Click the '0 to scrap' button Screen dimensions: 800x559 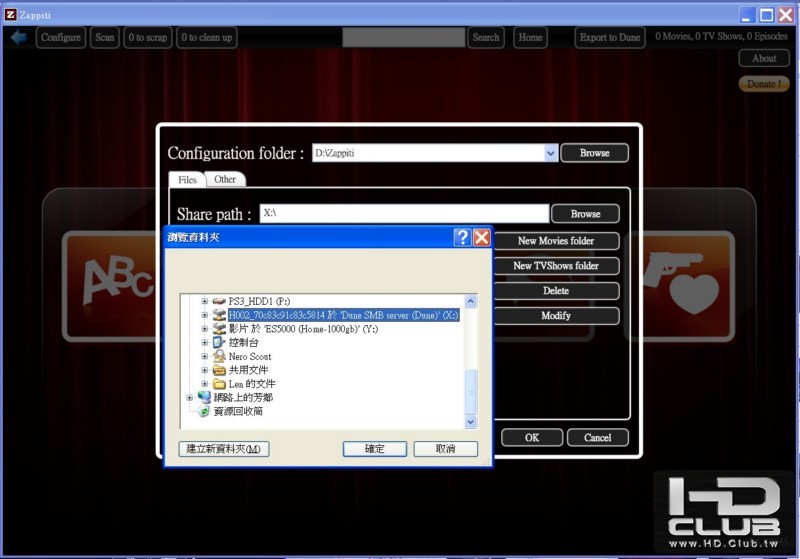coord(147,37)
